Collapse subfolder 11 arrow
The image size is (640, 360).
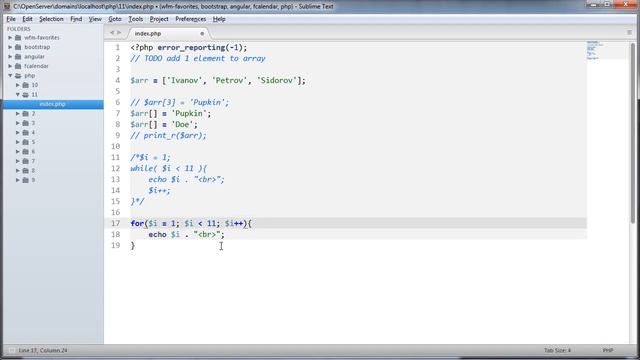point(18,95)
